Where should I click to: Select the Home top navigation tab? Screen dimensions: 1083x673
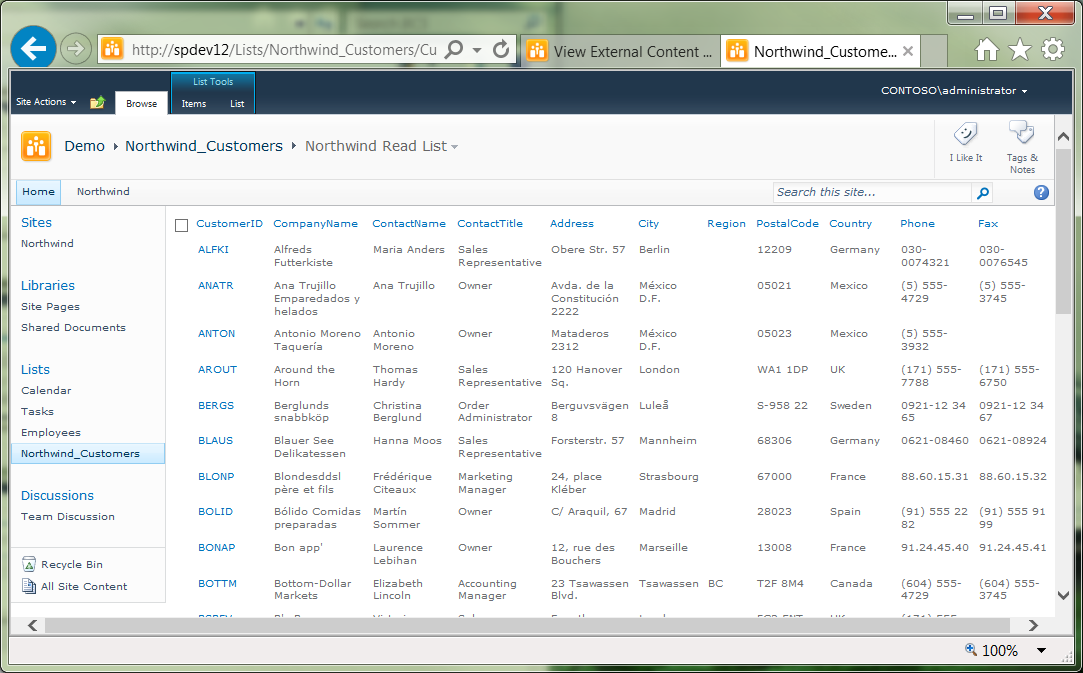(38, 192)
